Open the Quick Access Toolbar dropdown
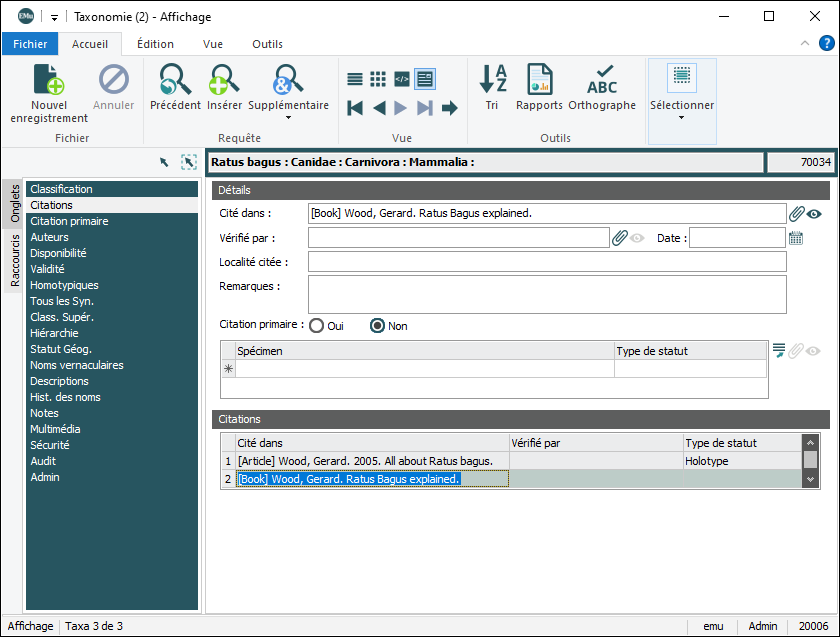Image resolution: width=840 pixels, height=637 pixels. pos(54,17)
